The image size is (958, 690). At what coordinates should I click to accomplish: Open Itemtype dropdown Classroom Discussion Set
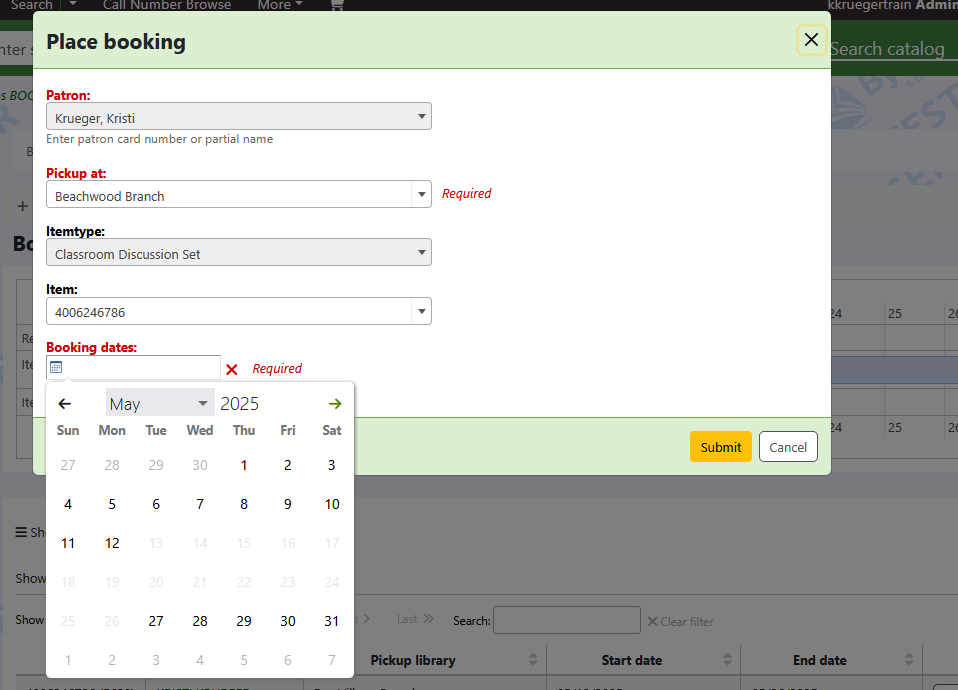pyautogui.click(x=239, y=254)
